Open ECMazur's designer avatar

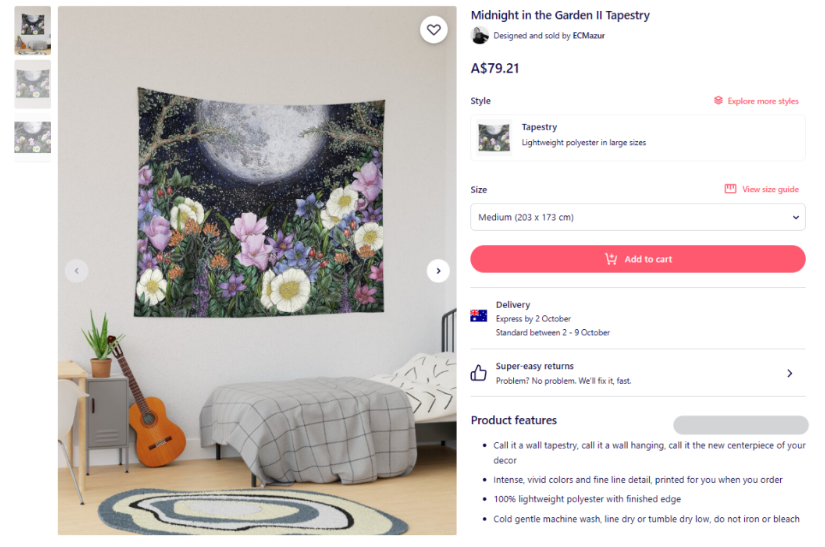(x=479, y=35)
